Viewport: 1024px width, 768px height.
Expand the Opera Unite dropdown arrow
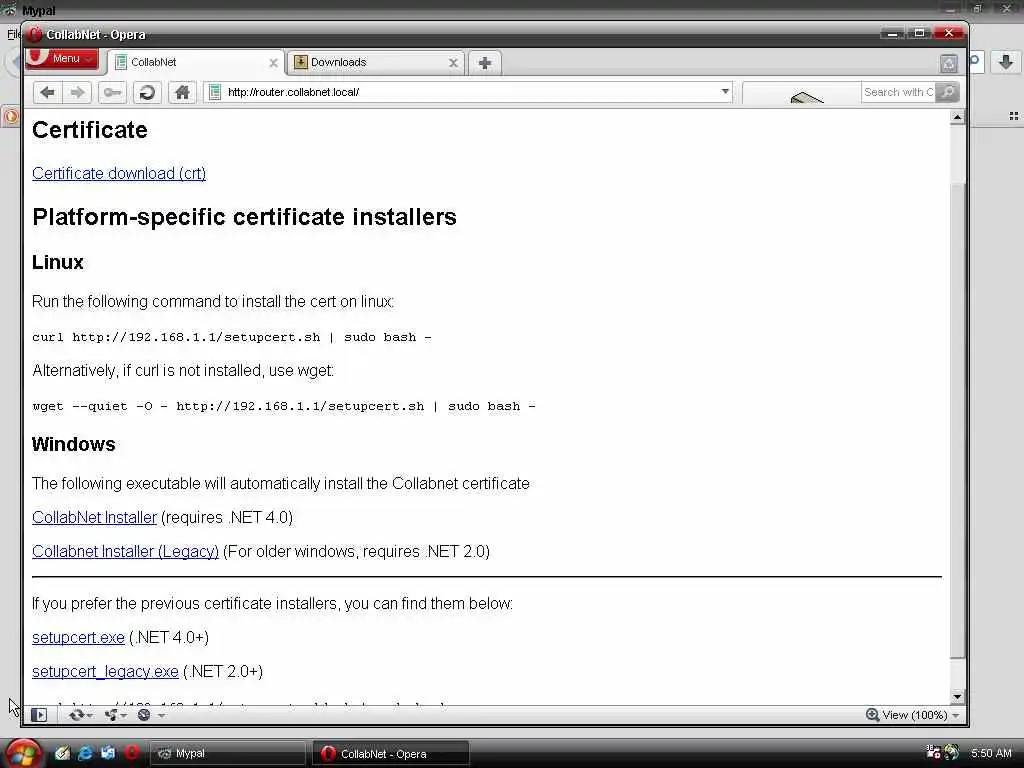(x=123, y=716)
